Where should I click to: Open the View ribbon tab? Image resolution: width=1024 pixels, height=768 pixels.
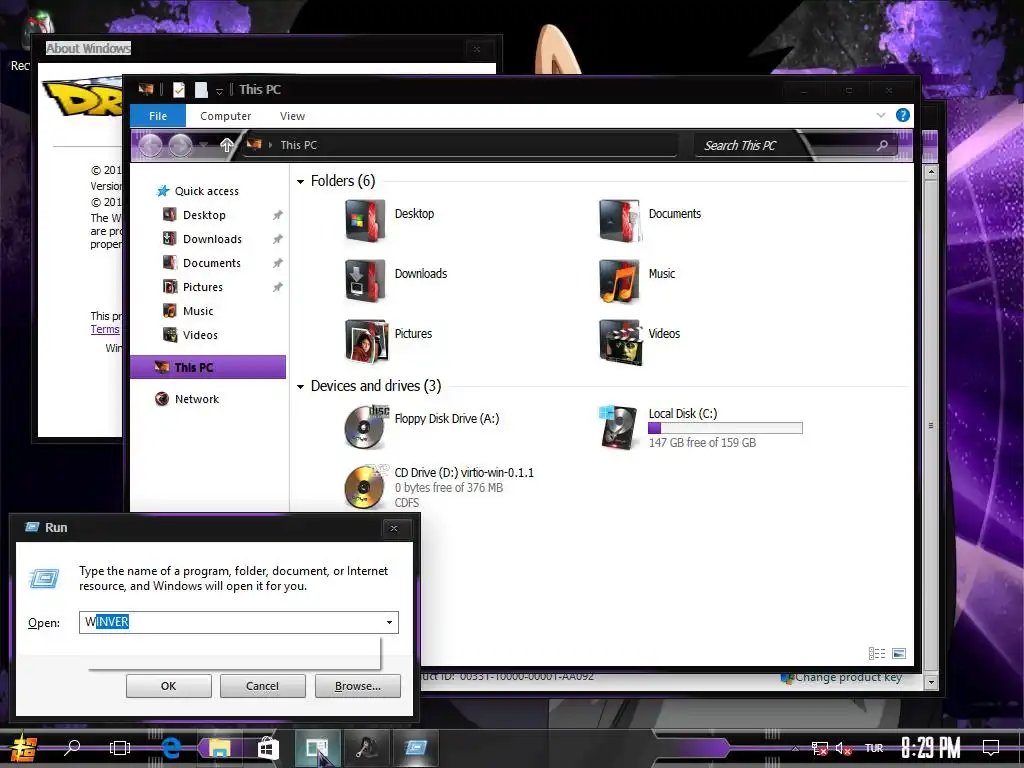293,116
